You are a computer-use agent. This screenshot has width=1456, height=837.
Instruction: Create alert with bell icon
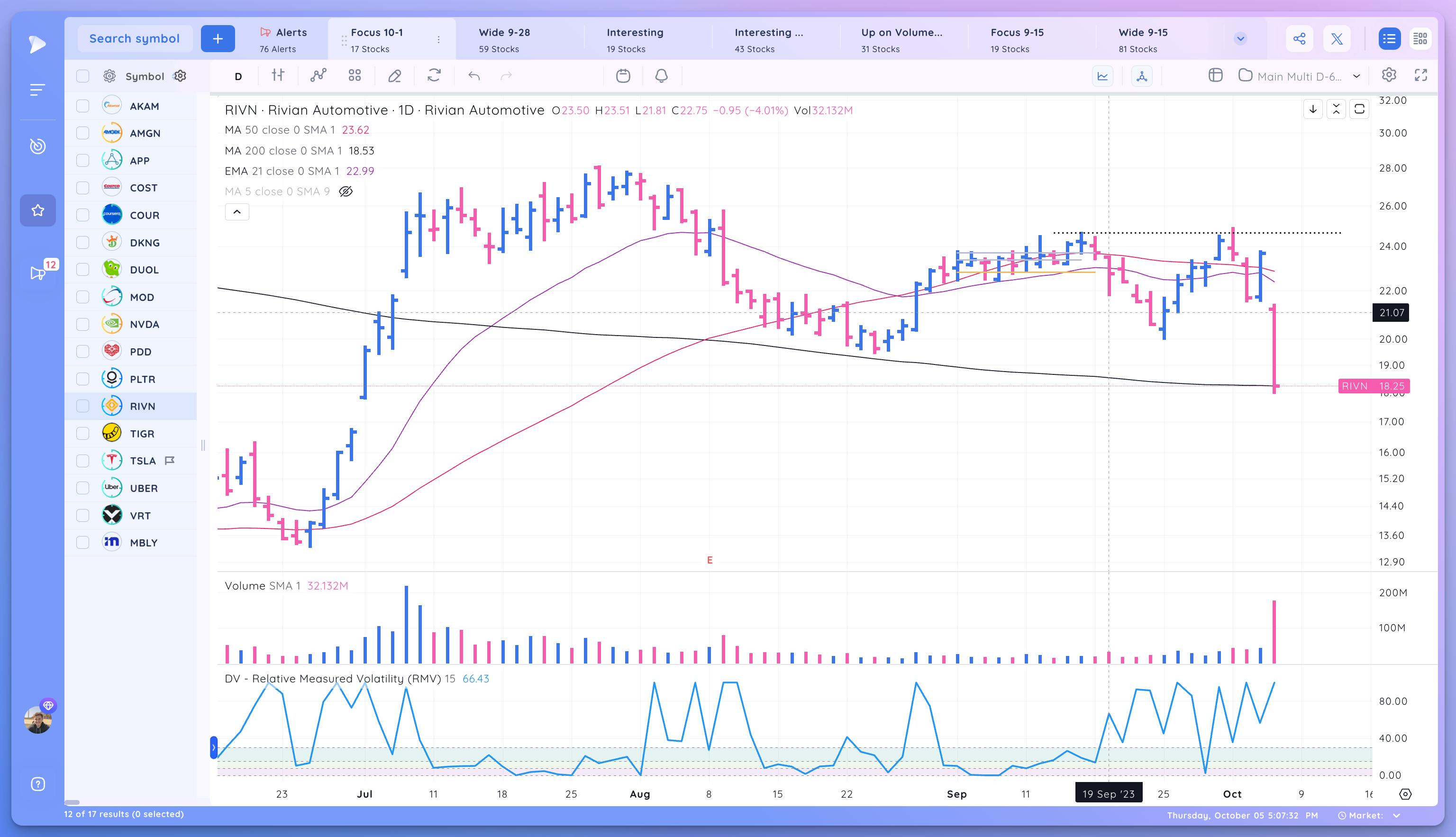(662, 75)
